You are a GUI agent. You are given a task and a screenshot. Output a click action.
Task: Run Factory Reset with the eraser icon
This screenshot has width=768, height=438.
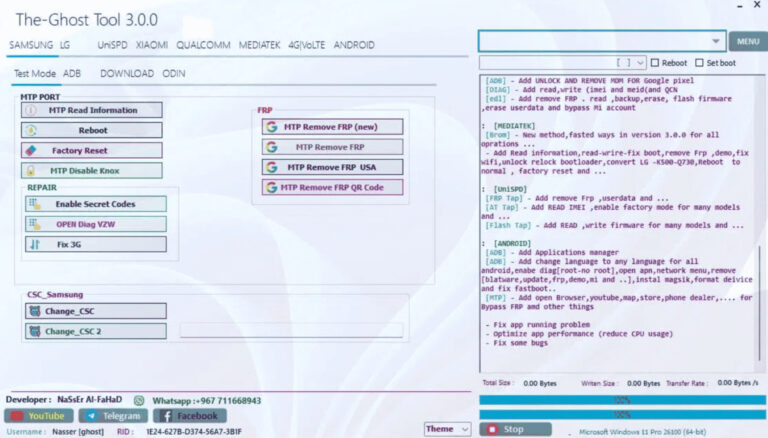tap(92, 150)
